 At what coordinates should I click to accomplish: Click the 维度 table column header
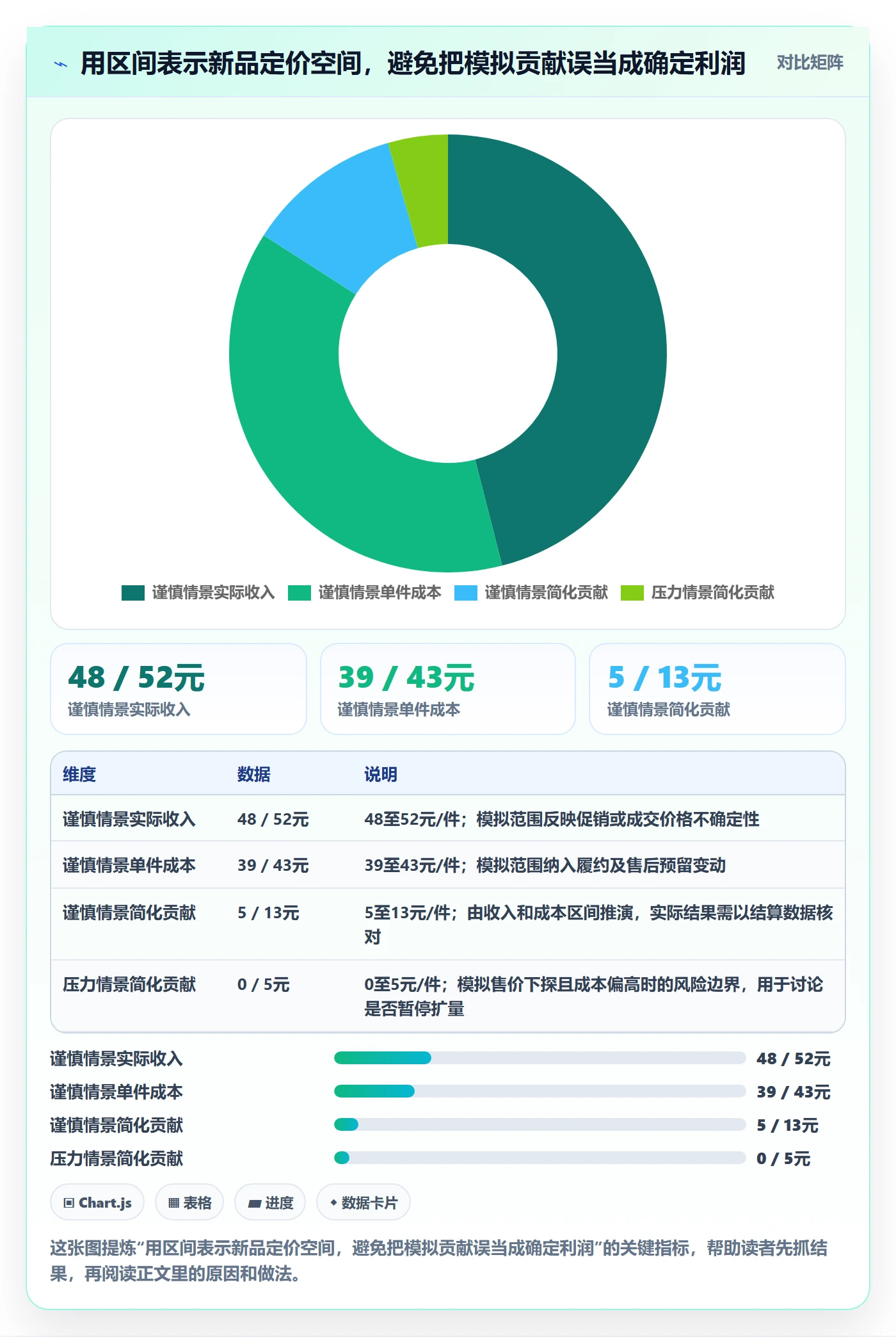(x=79, y=774)
